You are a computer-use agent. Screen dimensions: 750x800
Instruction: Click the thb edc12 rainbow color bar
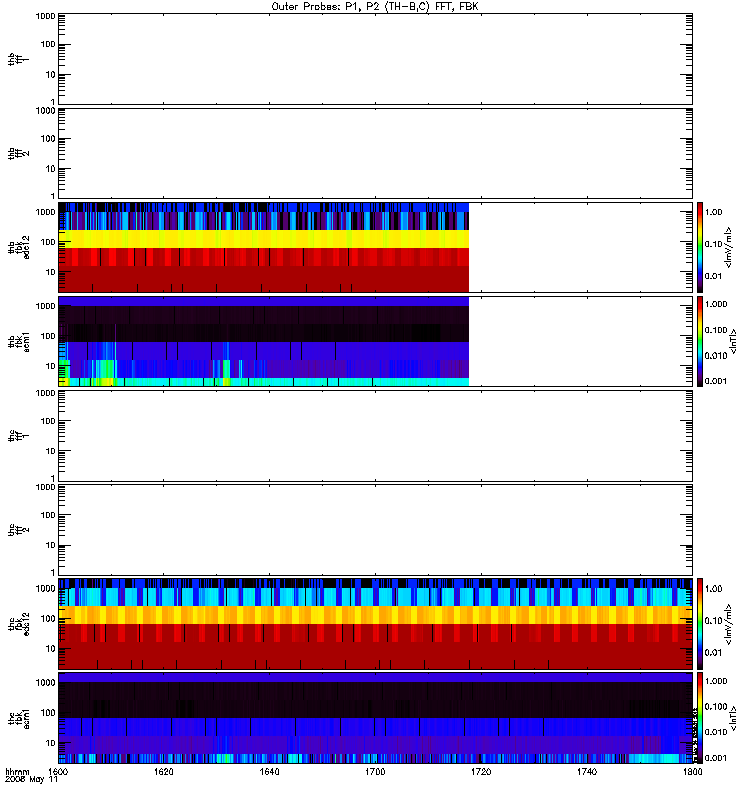[x=700, y=247]
